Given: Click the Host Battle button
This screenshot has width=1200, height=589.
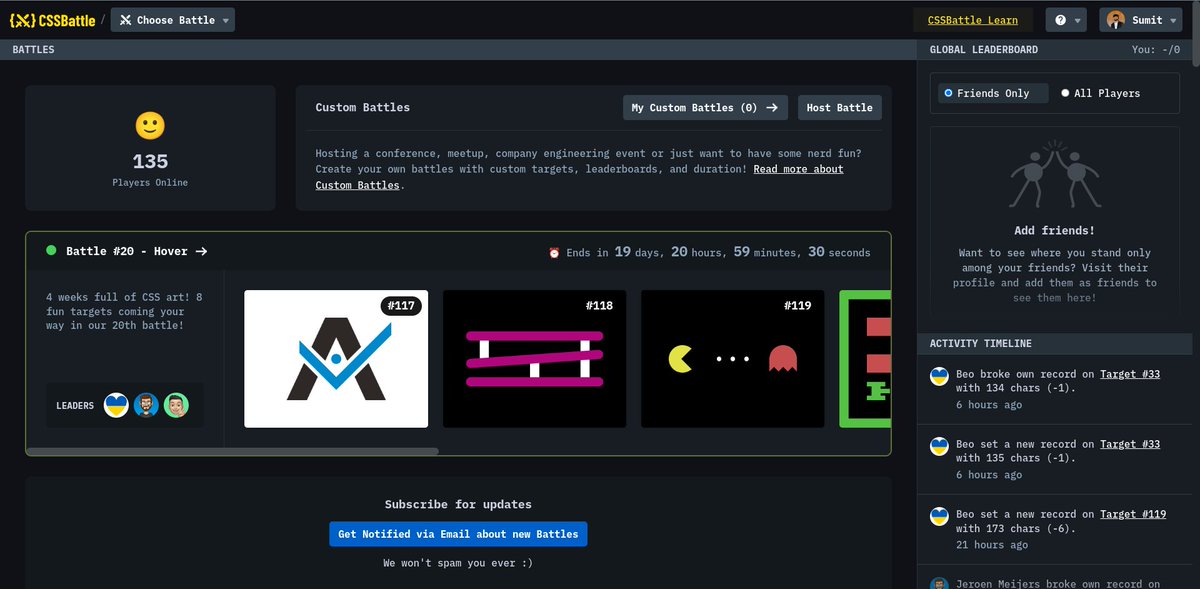Looking at the screenshot, I should click(840, 107).
